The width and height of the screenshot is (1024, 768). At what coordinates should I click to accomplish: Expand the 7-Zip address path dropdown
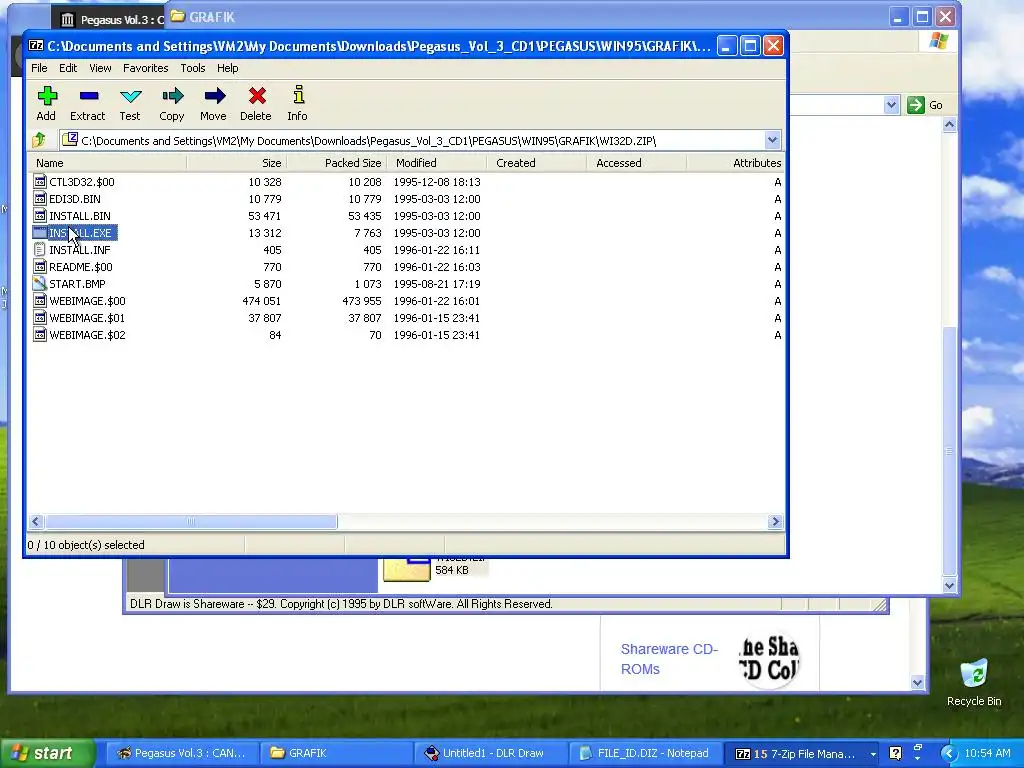point(772,140)
